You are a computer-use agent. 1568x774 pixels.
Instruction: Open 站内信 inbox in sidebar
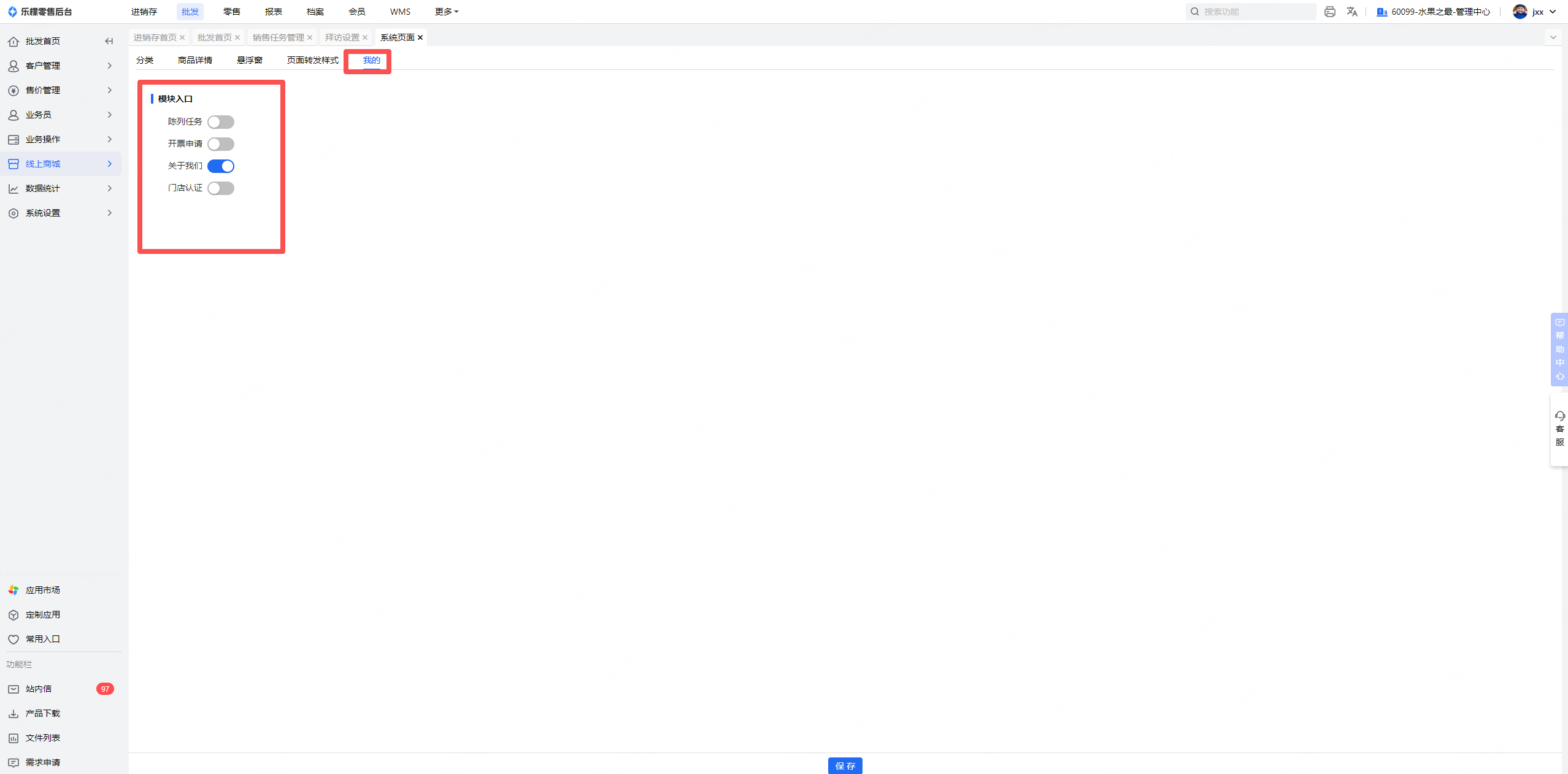point(39,689)
